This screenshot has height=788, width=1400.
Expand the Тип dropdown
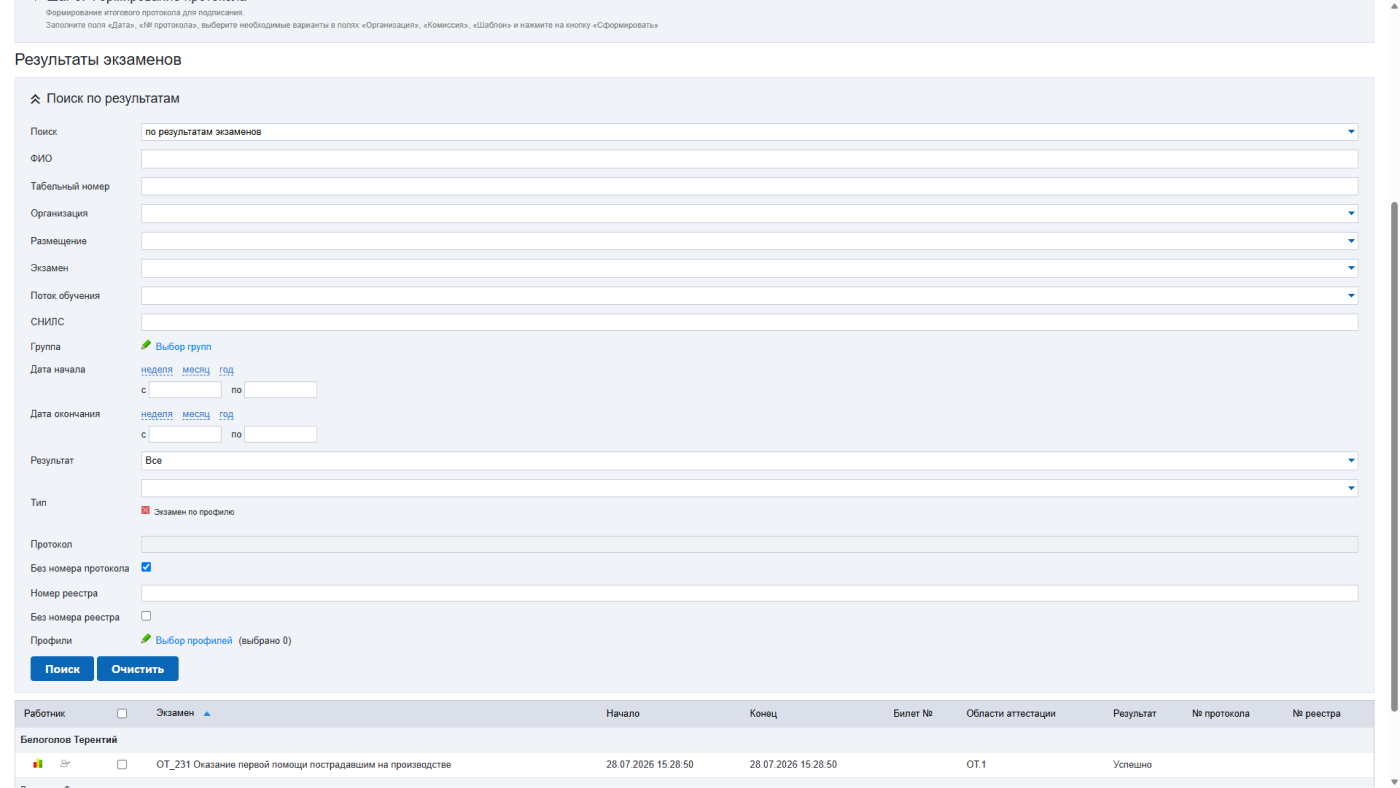[x=749, y=488]
